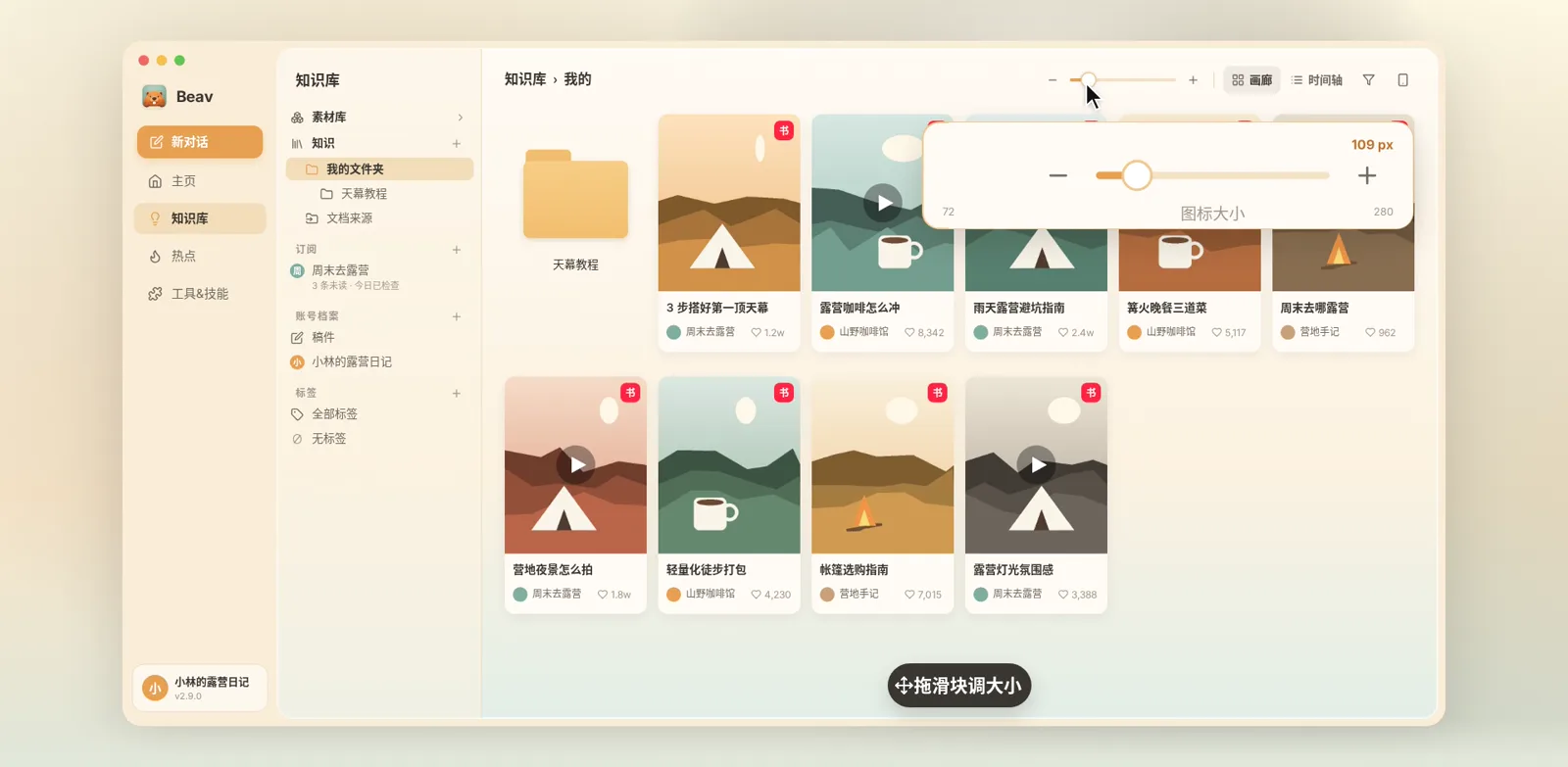Screen dimensions: 1568x767
Task: Click the filter funnel icon
Action: [x=1369, y=80]
